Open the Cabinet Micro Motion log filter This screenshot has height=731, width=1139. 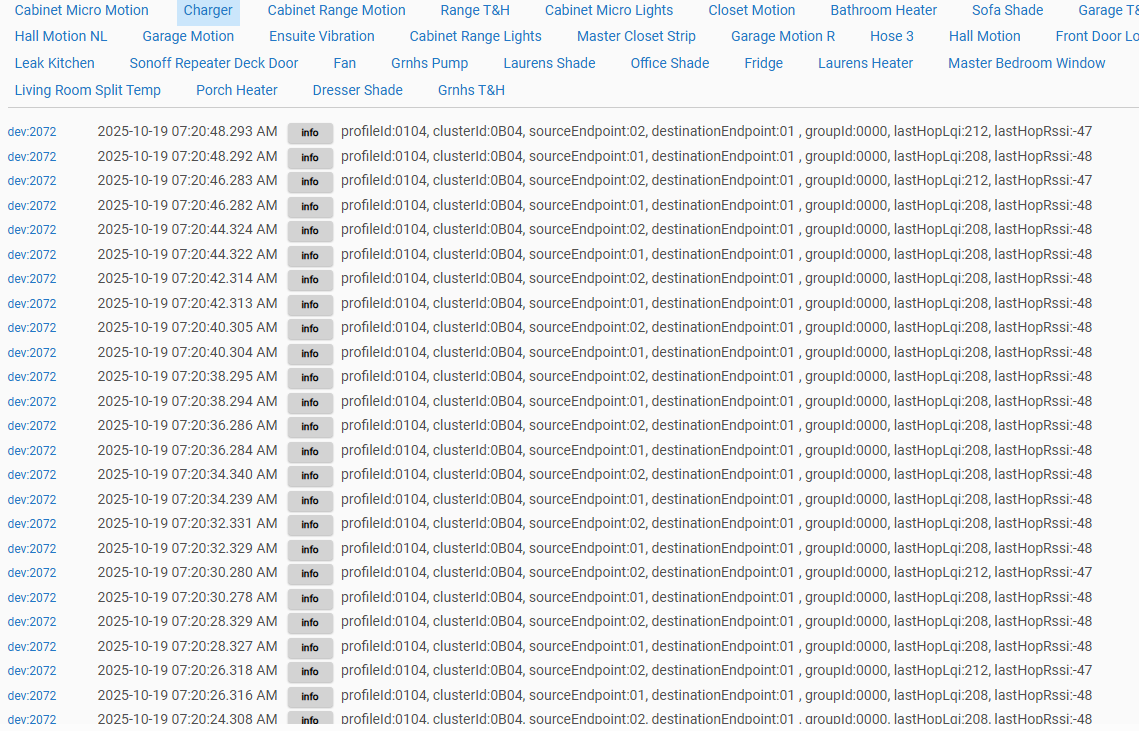[81, 11]
